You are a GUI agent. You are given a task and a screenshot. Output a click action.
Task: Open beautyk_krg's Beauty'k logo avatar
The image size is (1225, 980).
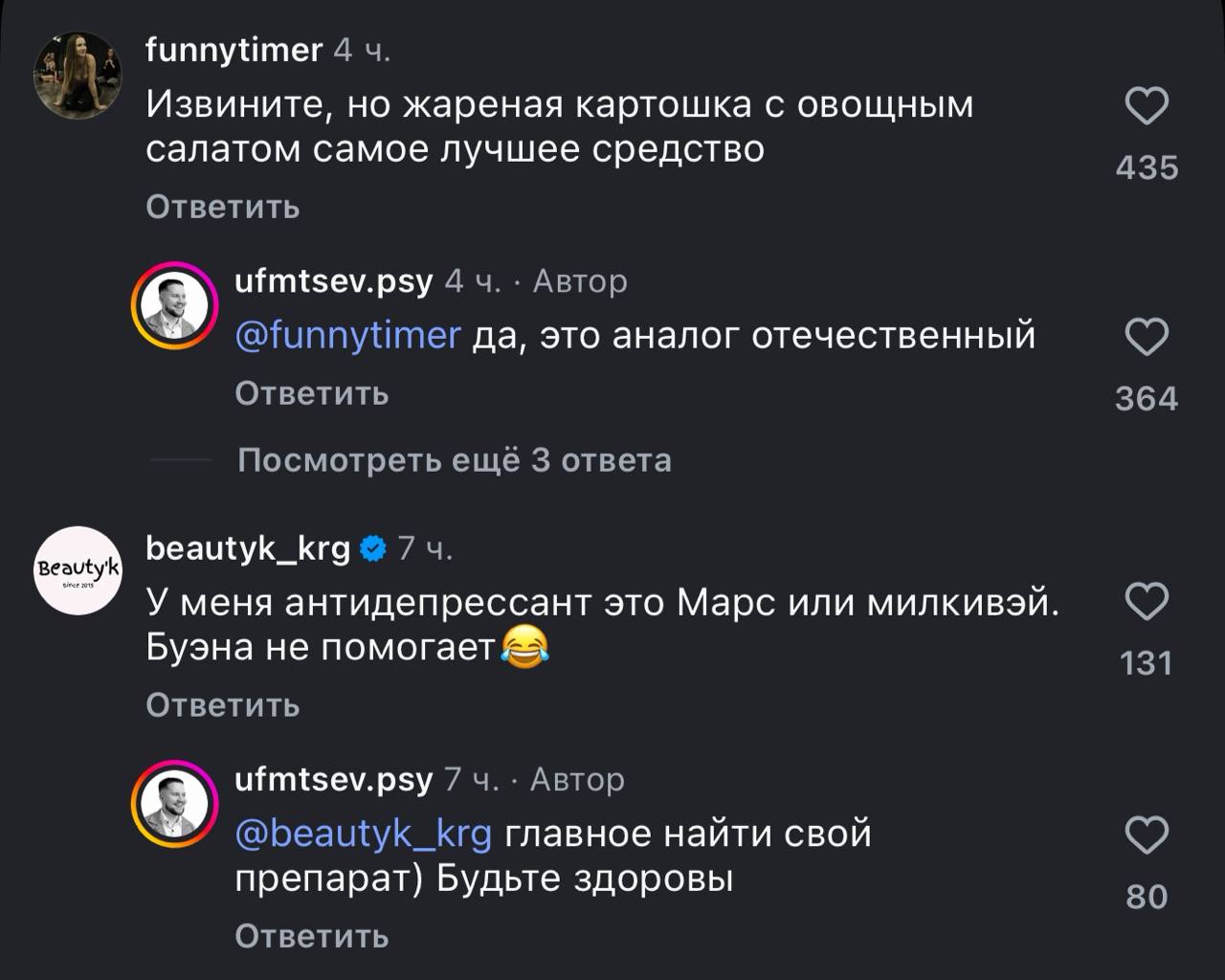click(78, 570)
